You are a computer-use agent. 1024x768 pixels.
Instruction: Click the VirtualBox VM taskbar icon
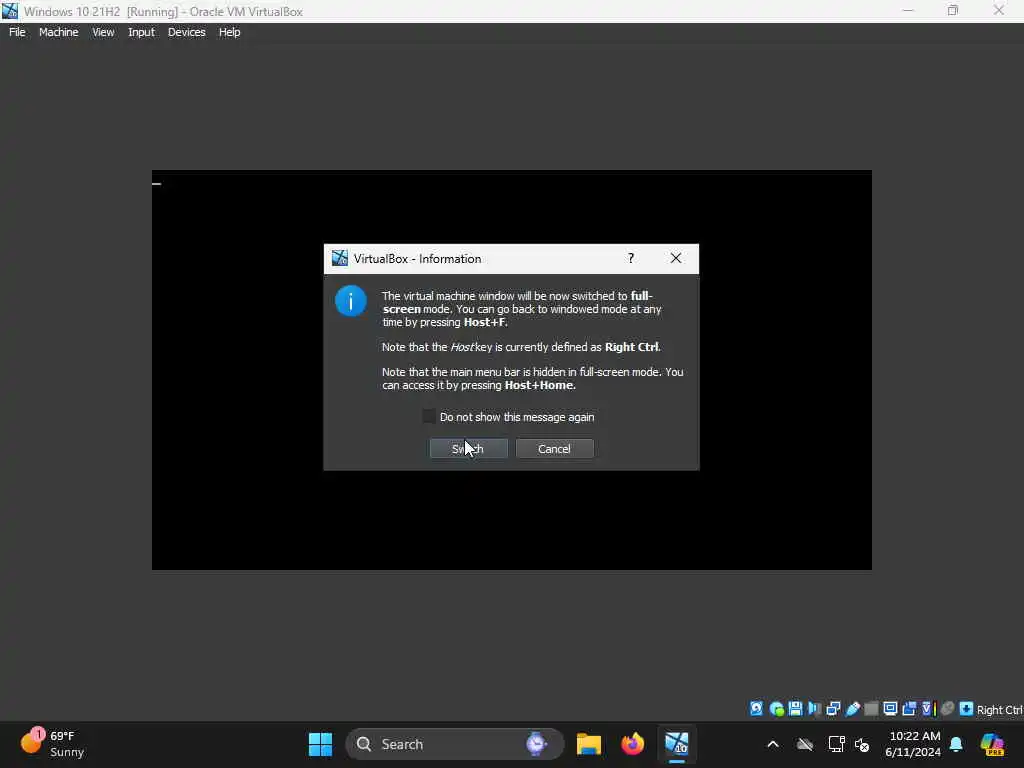[x=677, y=744]
